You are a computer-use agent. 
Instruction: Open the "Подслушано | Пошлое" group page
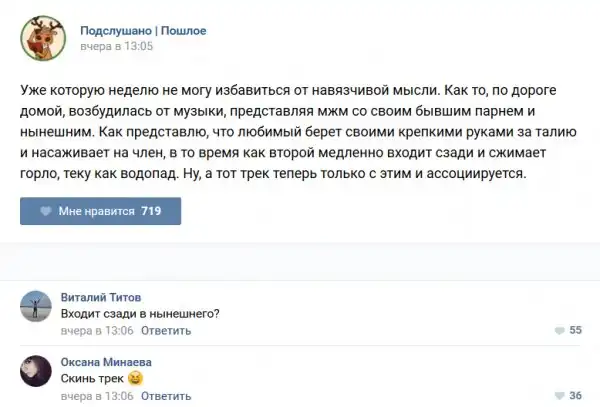142,30
